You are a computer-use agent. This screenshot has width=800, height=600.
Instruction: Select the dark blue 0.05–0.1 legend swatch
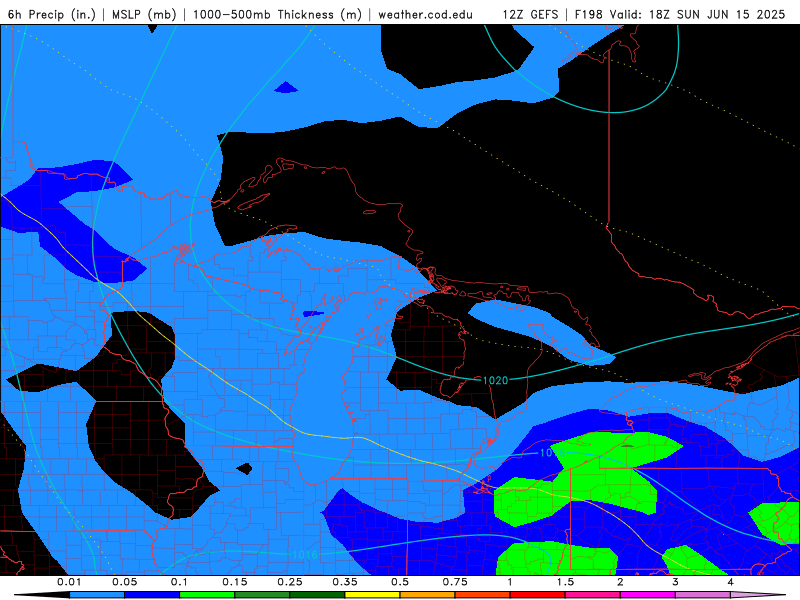[x=152, y=595]
